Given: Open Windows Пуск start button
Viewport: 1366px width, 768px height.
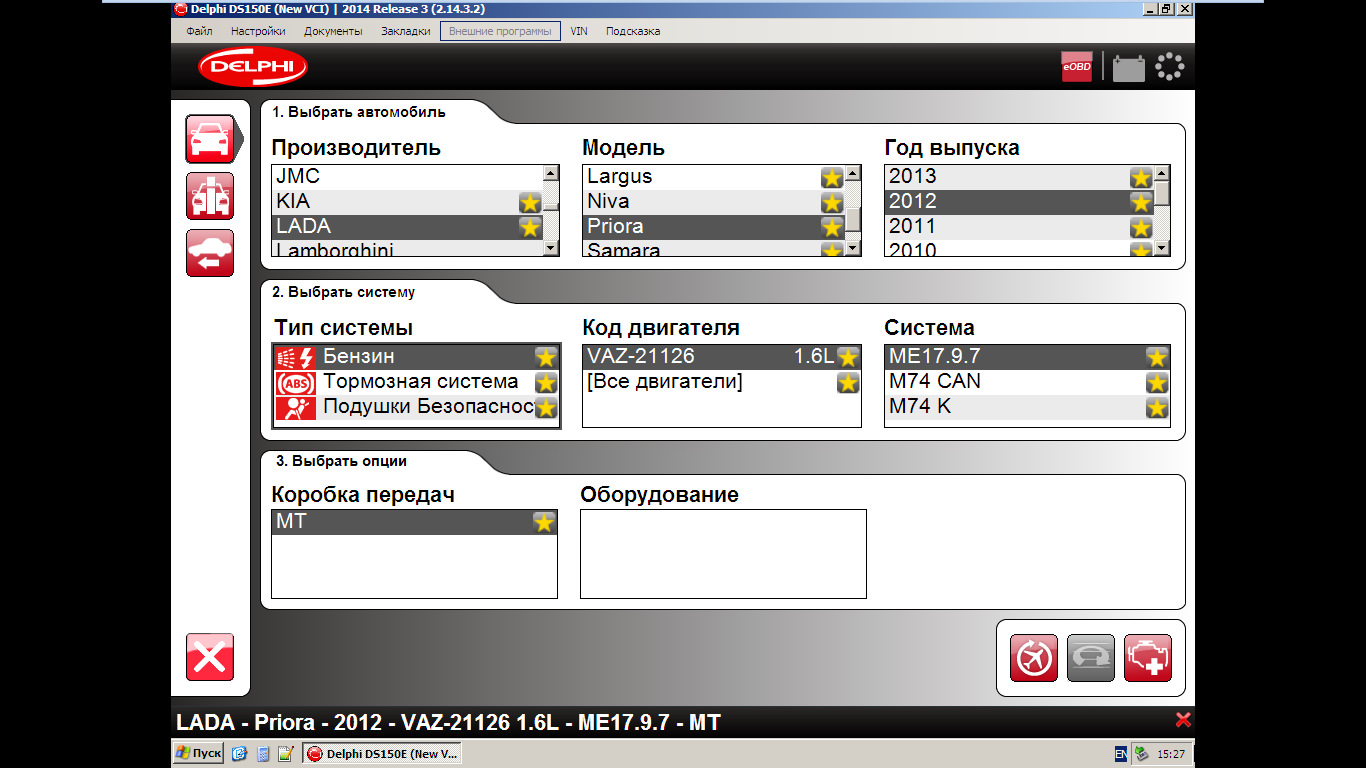Looking at the screenshot, I should click(x=198, y=753).
